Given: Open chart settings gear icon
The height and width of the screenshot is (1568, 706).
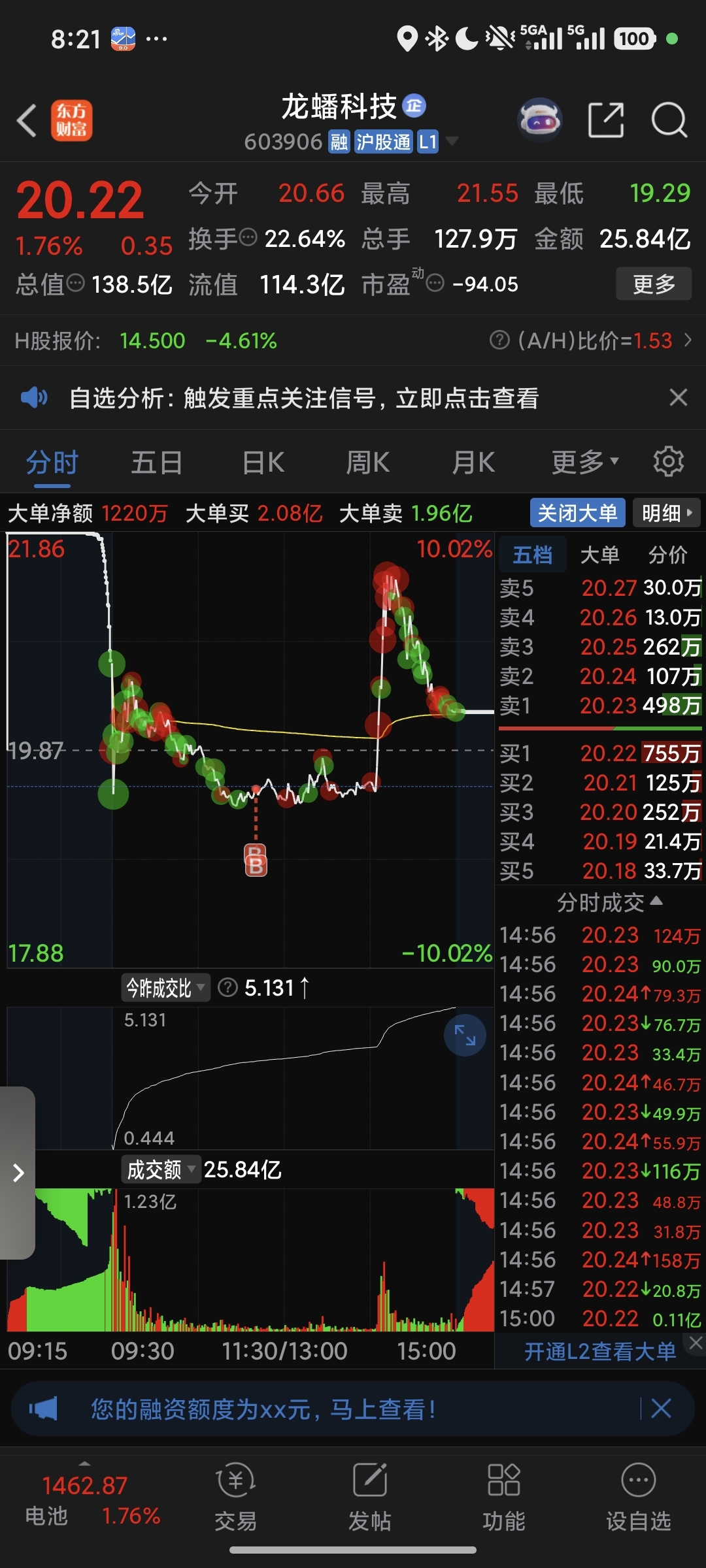Looking at the screenshot, I should point(669,462).
